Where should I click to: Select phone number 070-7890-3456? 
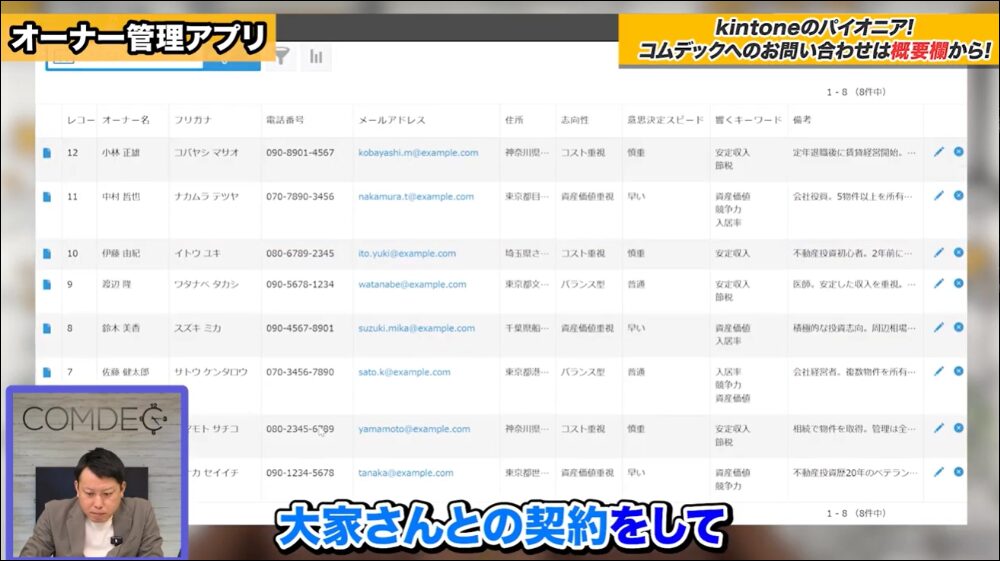[x=300, y=197]
